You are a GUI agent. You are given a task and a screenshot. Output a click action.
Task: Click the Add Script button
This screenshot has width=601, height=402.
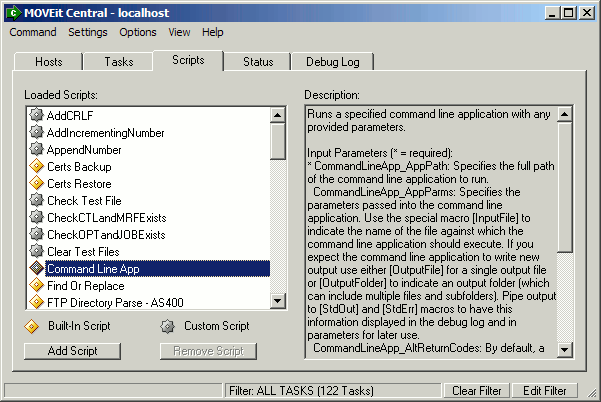(x=72, y=351)
